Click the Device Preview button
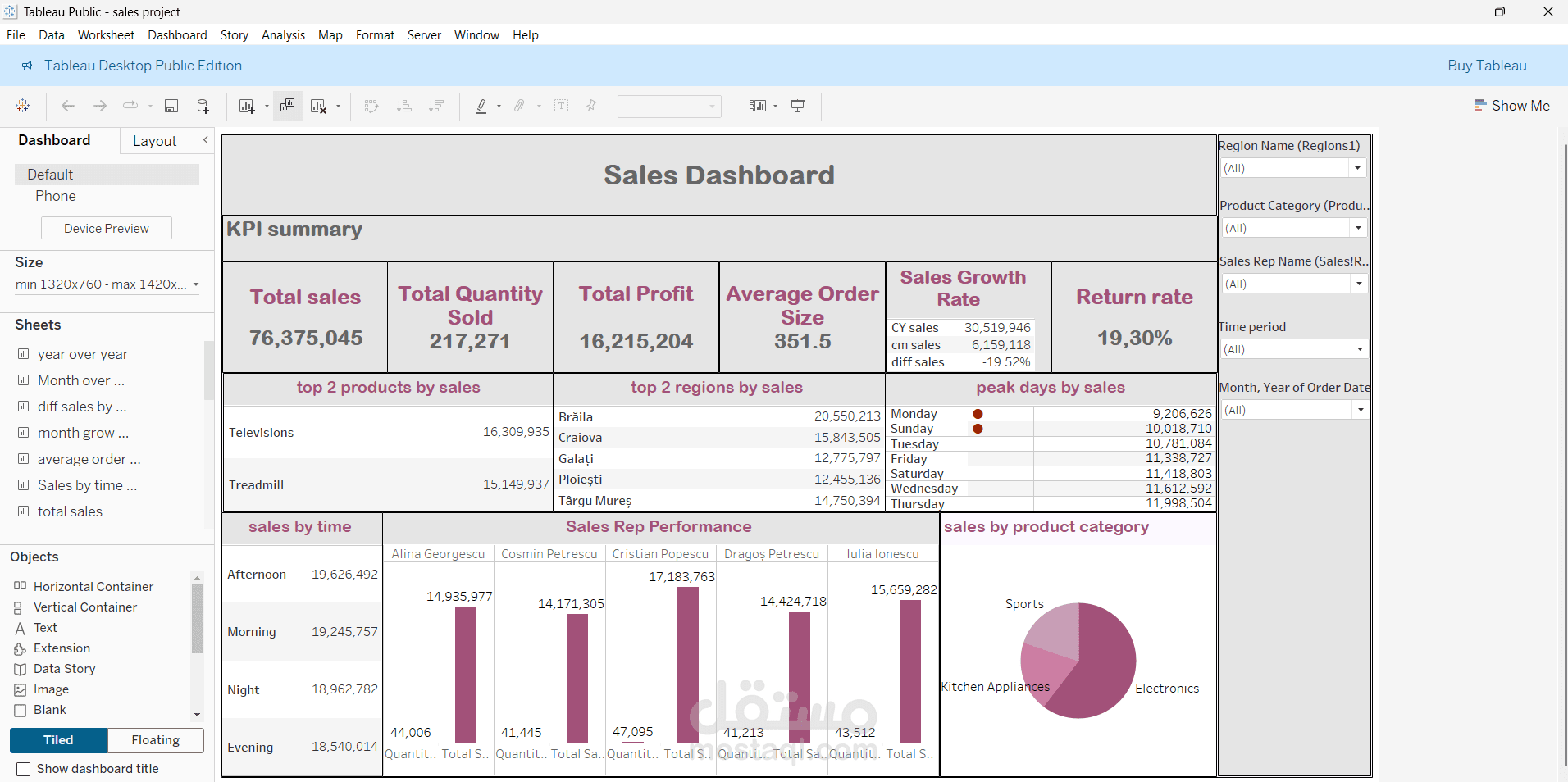The height and width of the screenshot is (782, 1568). click(x=106, y=228)
